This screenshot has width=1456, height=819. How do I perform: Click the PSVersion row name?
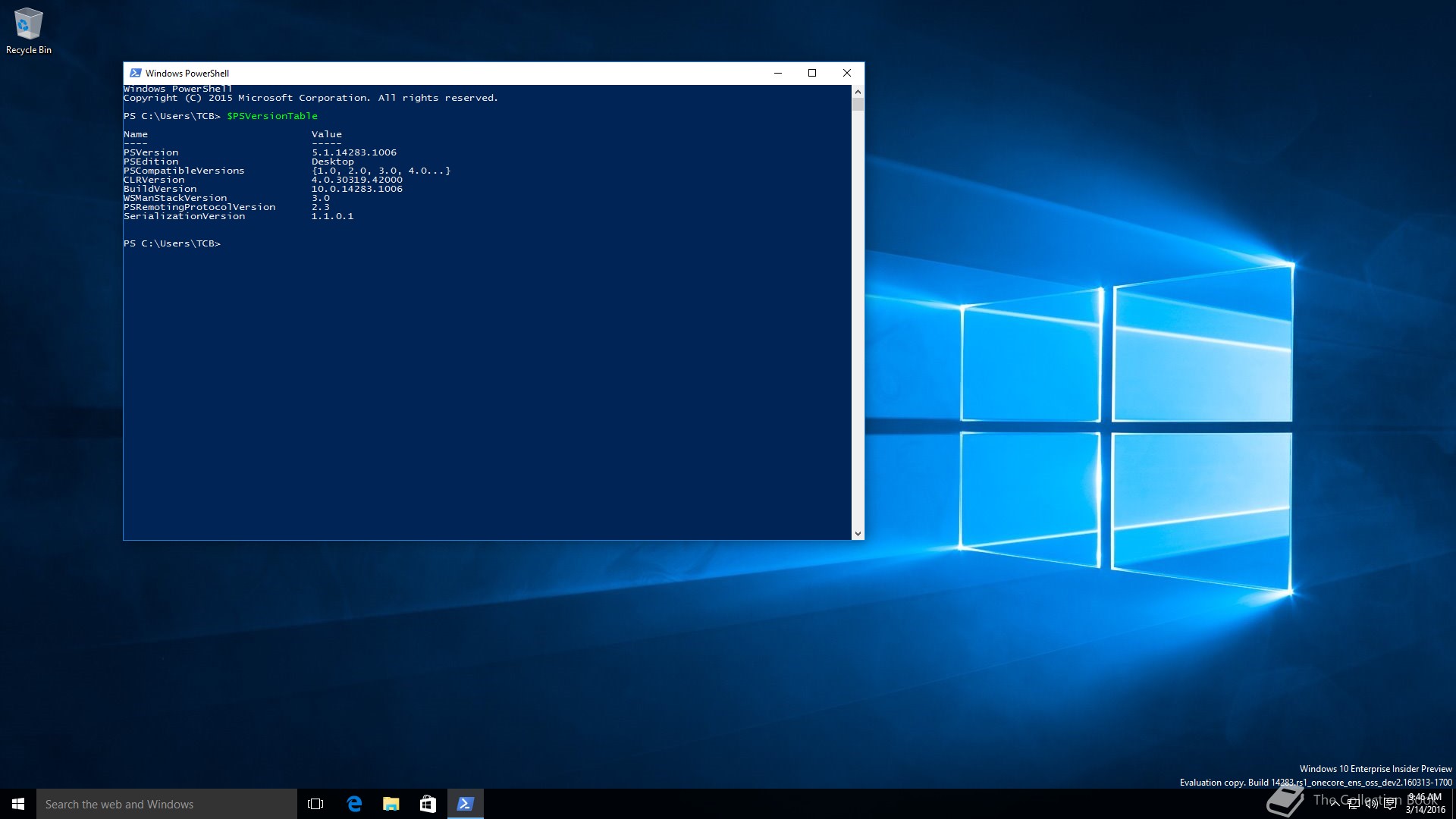pos(151,152)
